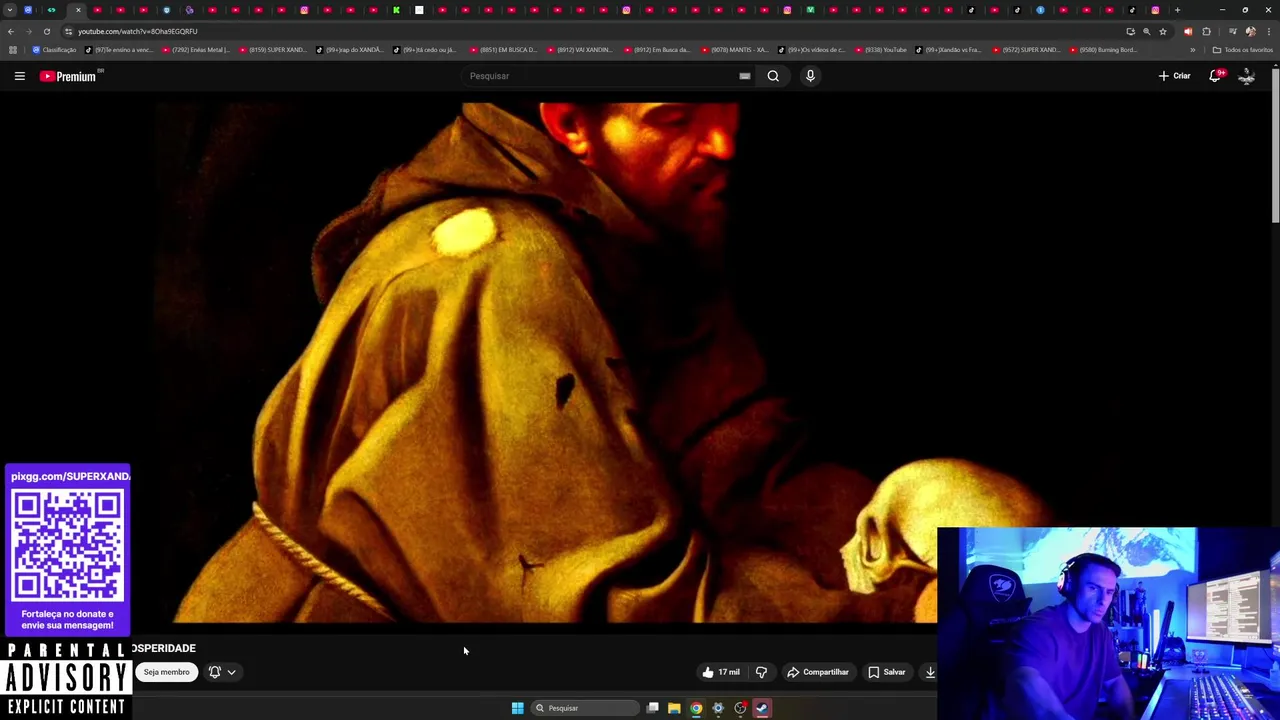Viewport: 1280px width, 720px height.
Task: Open the (7292) Enéas Metal bookmark
Action: tap(198, 50)
